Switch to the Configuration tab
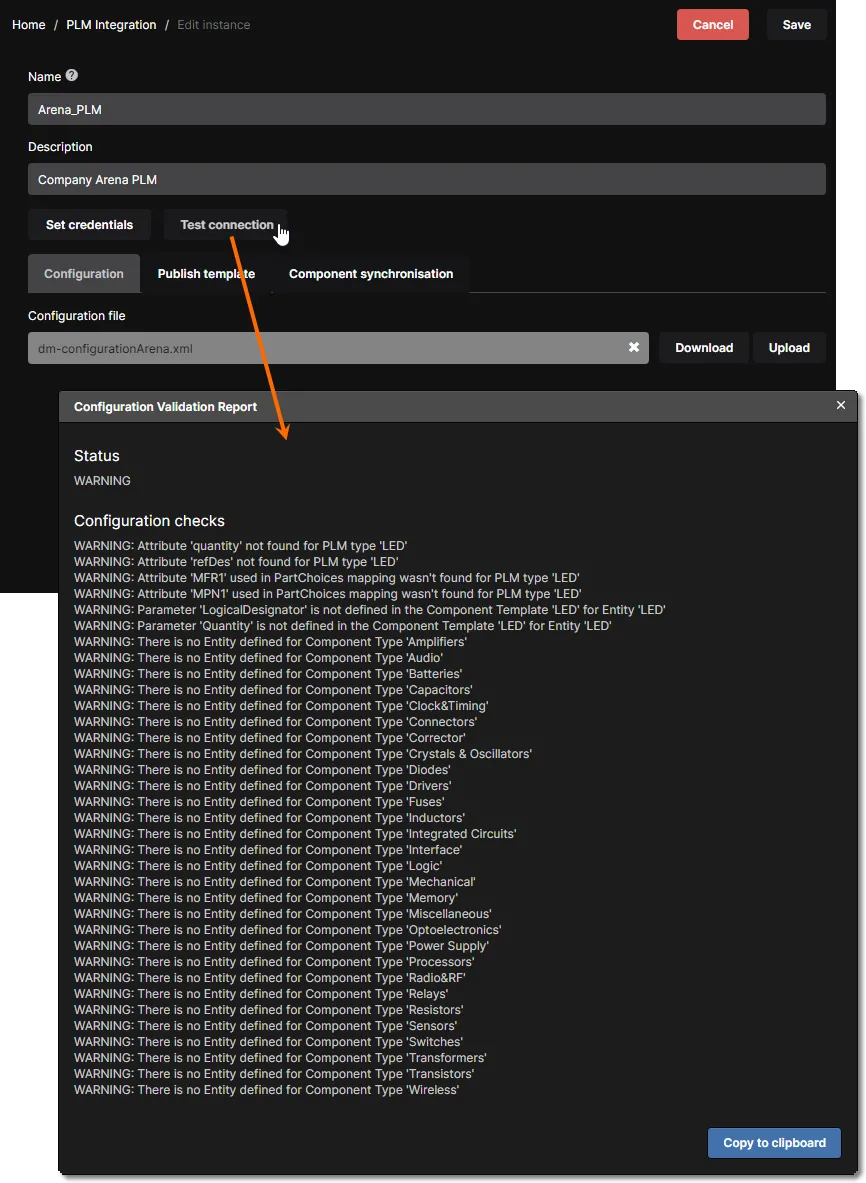 pos(84,274)
